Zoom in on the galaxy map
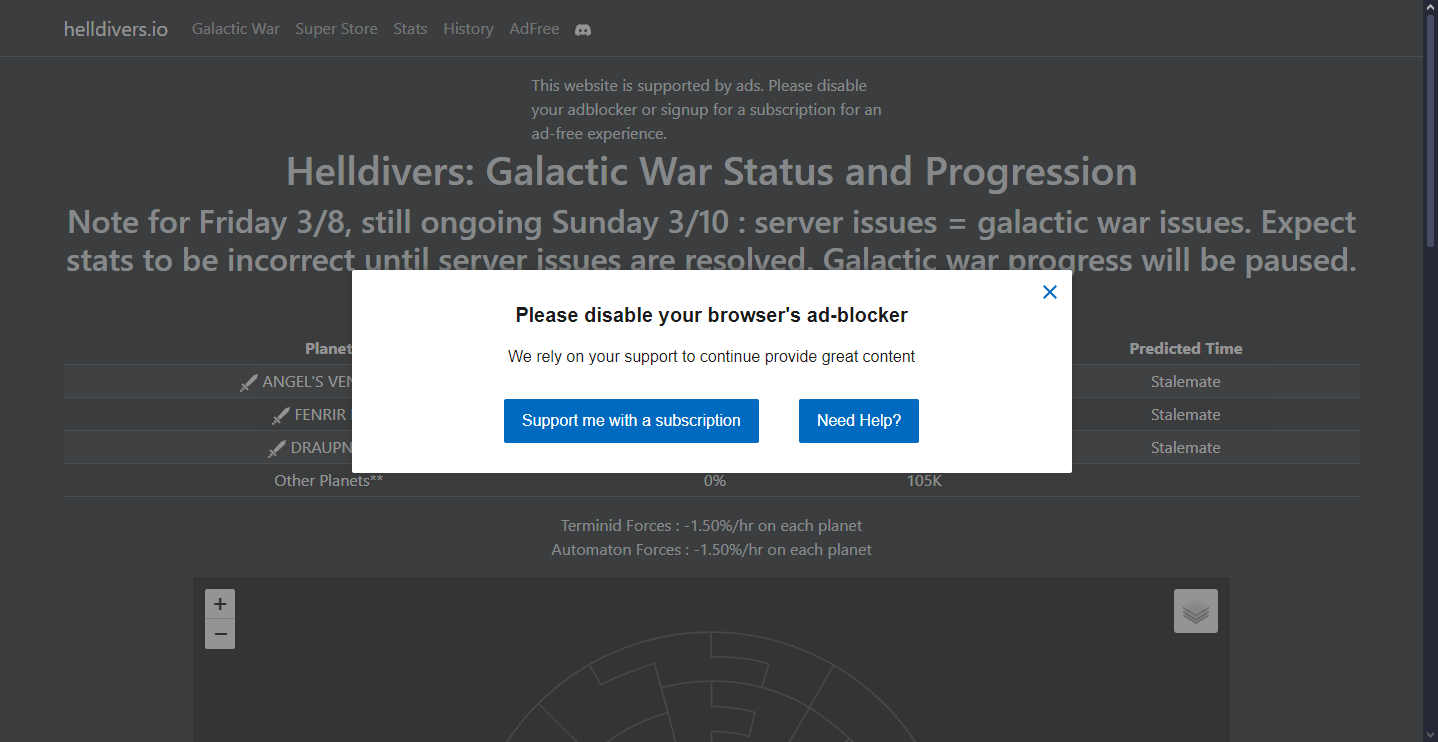The image size is (1438, 742). 219,603
